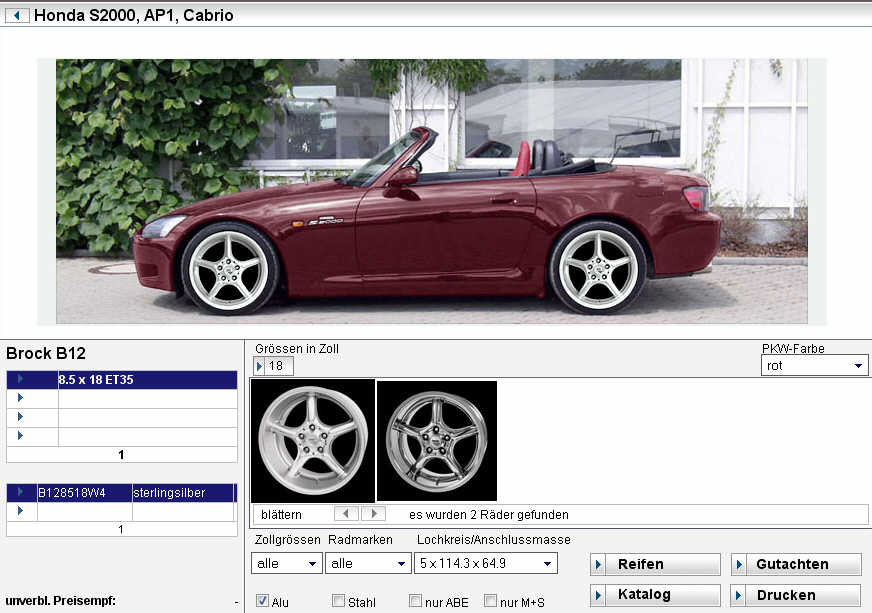Click the previous page arrow next to blättern
This screenshot has width=872, height=613.
pos(346,514)
